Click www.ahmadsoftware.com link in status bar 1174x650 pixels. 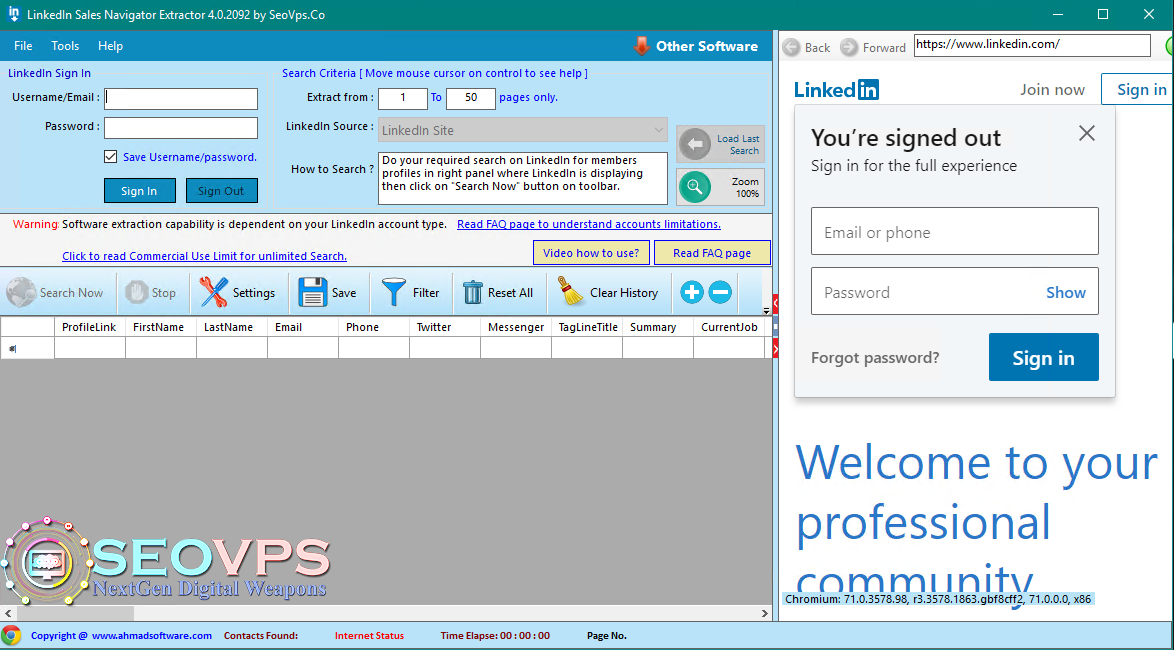pos(152,636)
